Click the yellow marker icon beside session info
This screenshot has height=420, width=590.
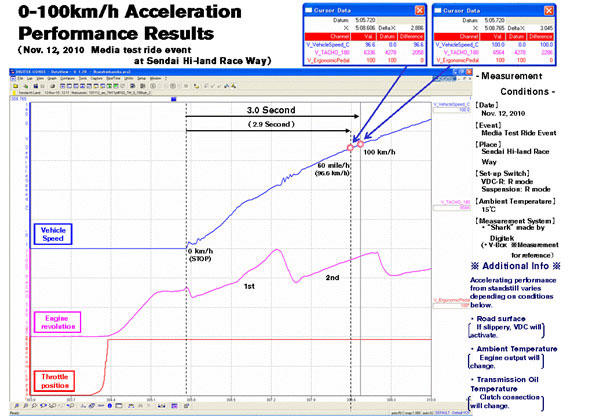click(x=14, y=92)
